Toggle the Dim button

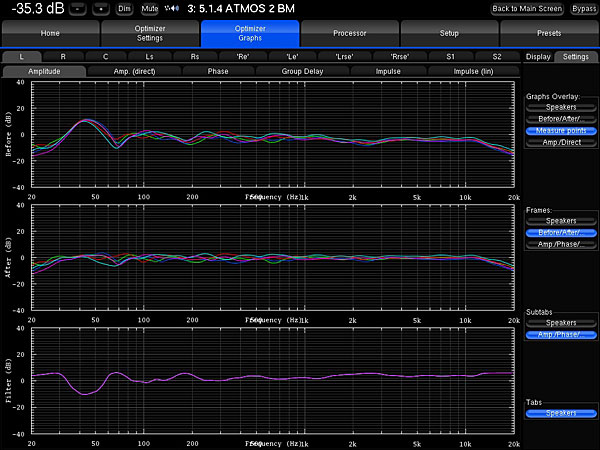coord(124,9)
